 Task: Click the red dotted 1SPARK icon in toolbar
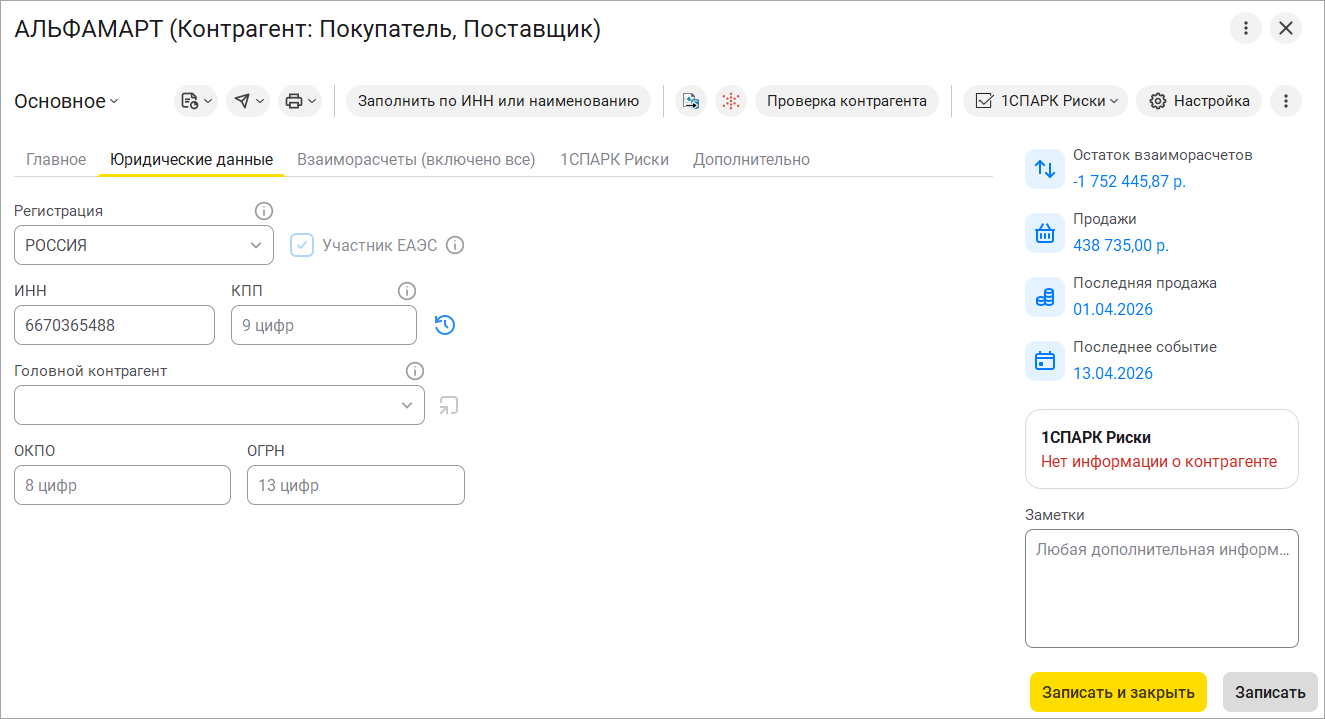[x=731, y=101]
